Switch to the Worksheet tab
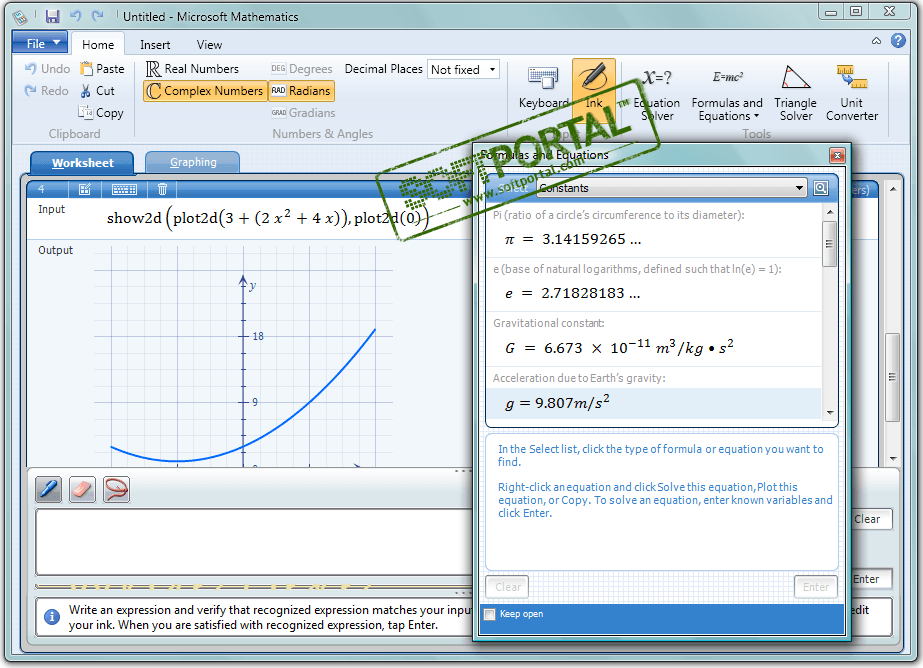Screen dimensions: 923x668 point(82,163)
